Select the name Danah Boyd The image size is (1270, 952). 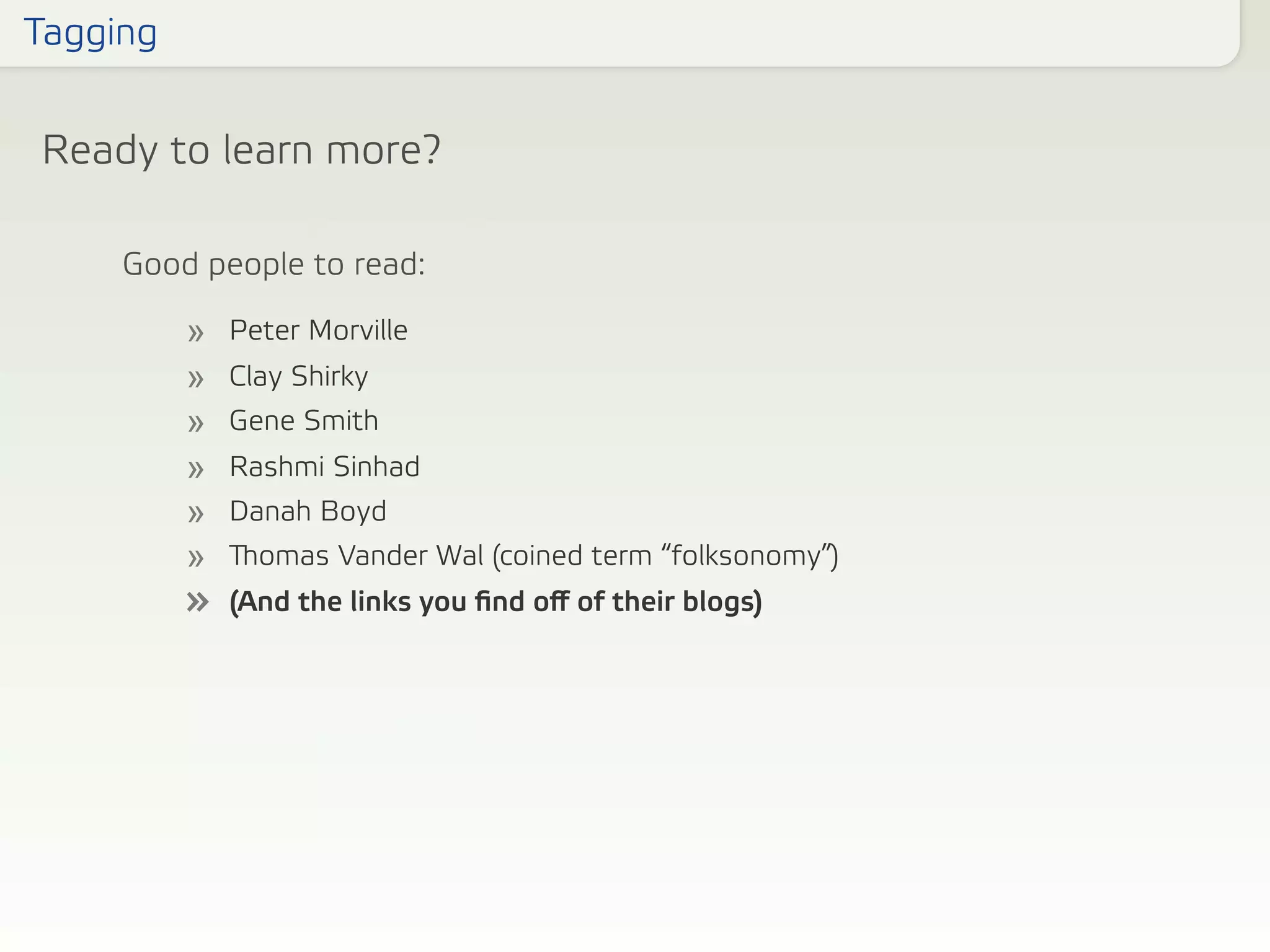[x=308, y=512]
